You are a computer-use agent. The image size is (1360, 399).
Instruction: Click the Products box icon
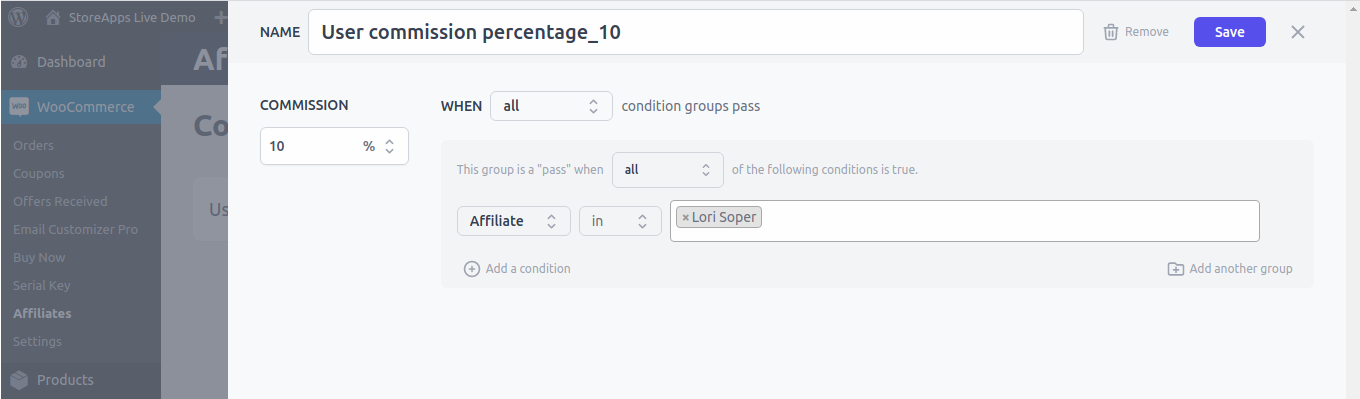(x=19, y=380)
